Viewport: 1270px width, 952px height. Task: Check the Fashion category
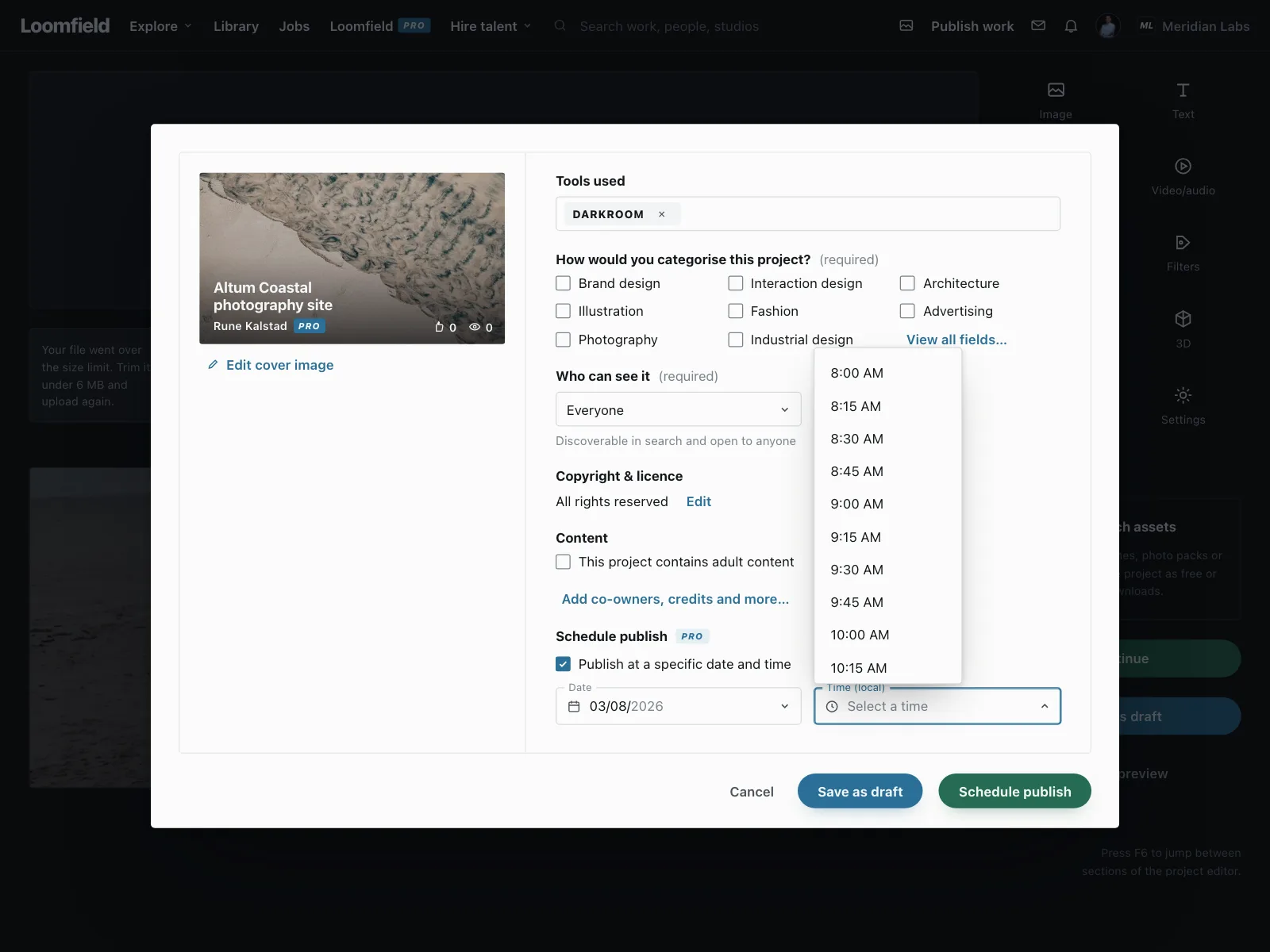[x=736, y=311]
